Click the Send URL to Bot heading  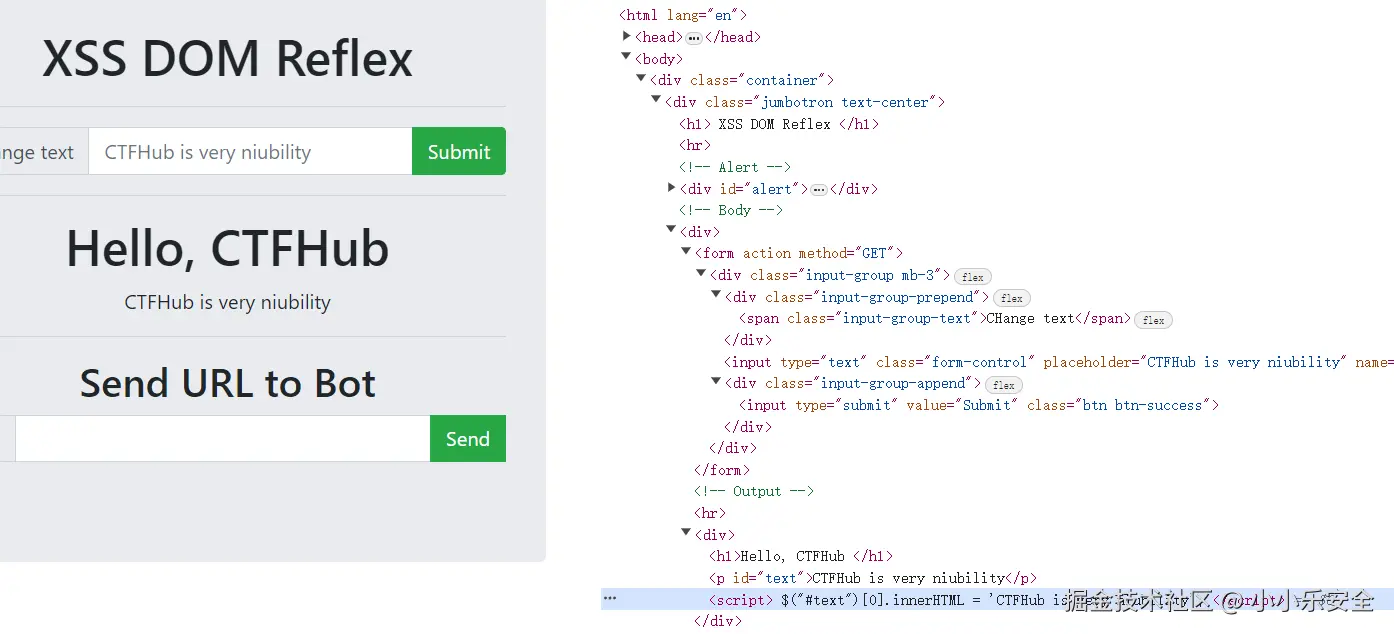click(x=227, y=383)
